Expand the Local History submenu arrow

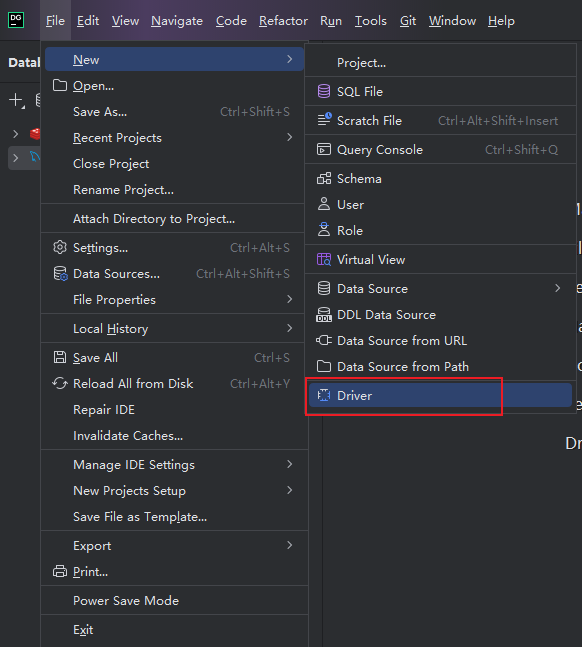click(290, 328)
